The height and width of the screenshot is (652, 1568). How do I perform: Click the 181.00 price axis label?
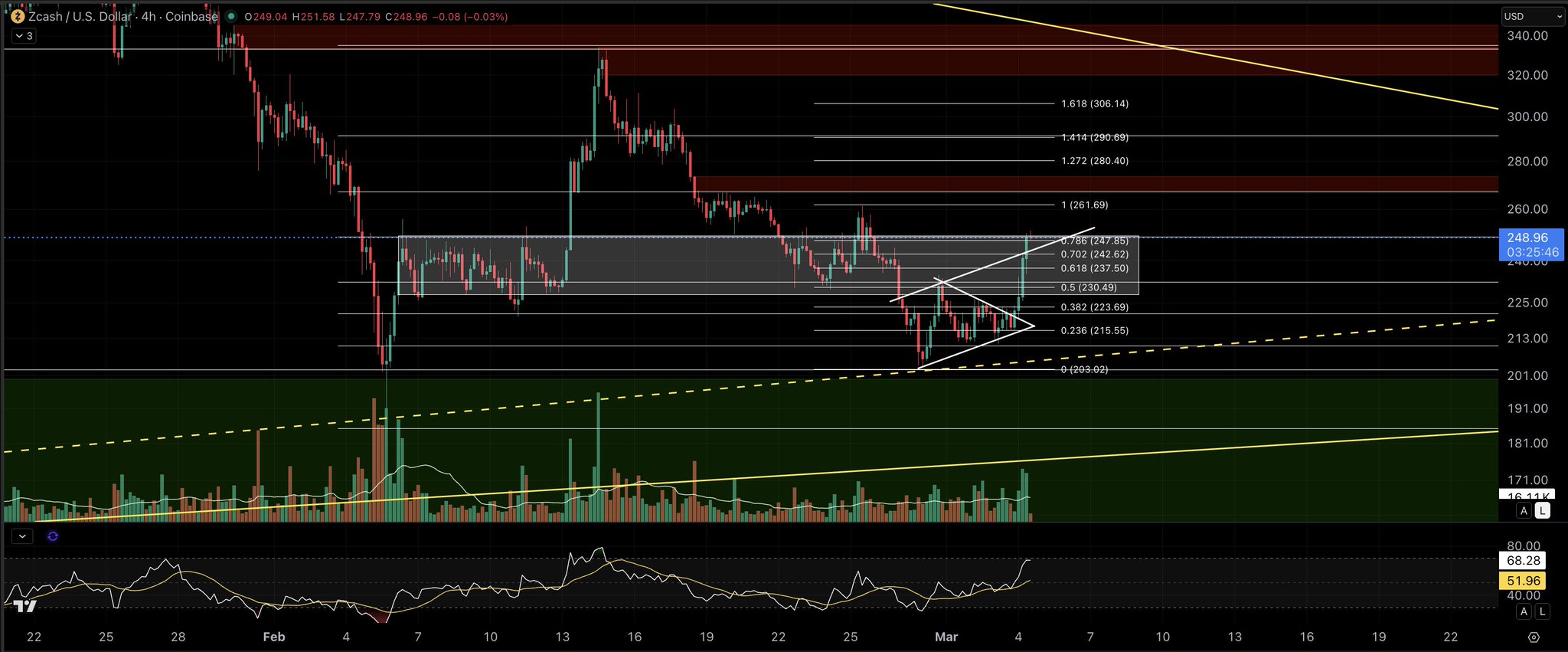(1527, 443)
